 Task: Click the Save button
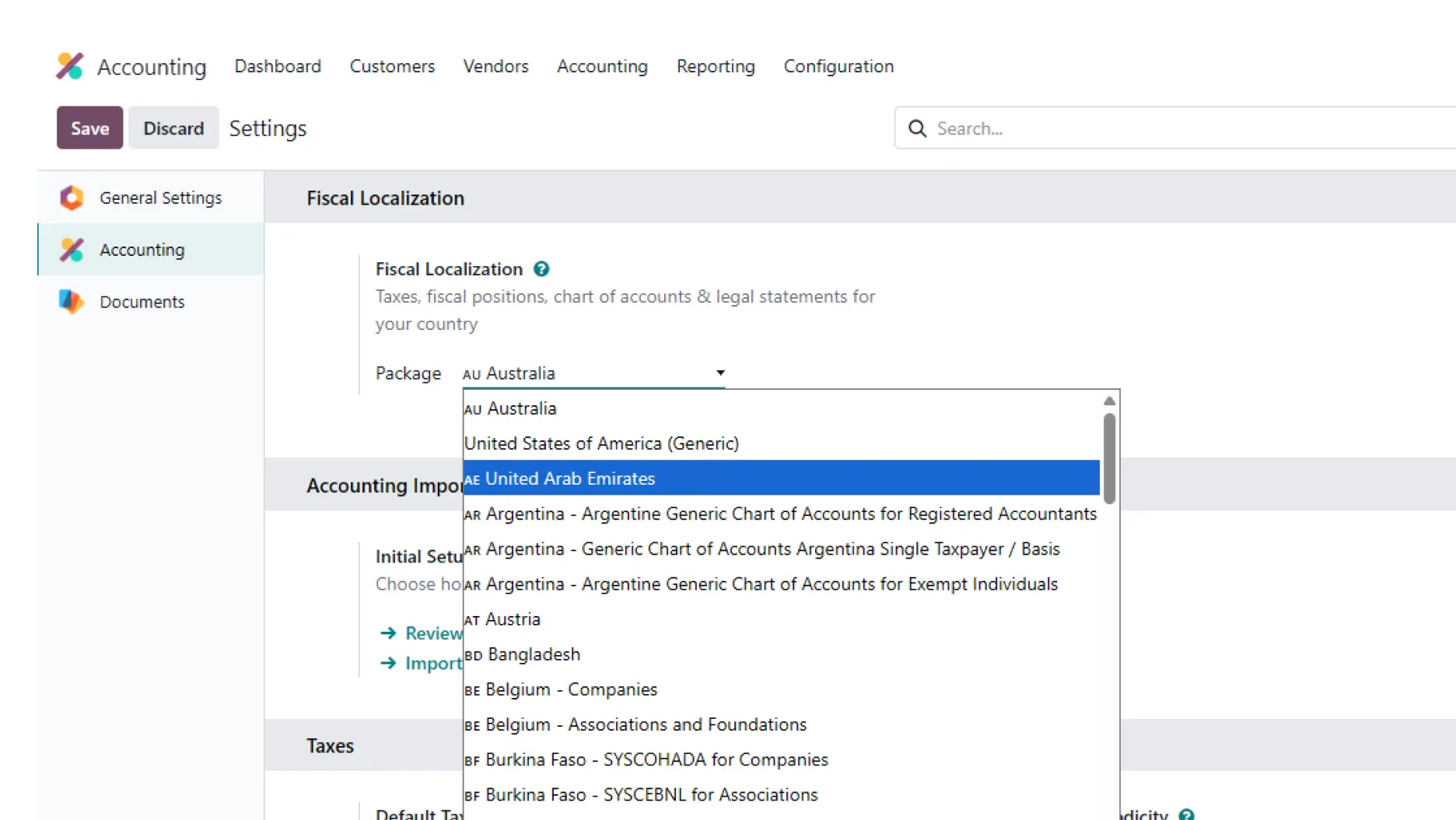pyautogui.click(x=89, y=128)
